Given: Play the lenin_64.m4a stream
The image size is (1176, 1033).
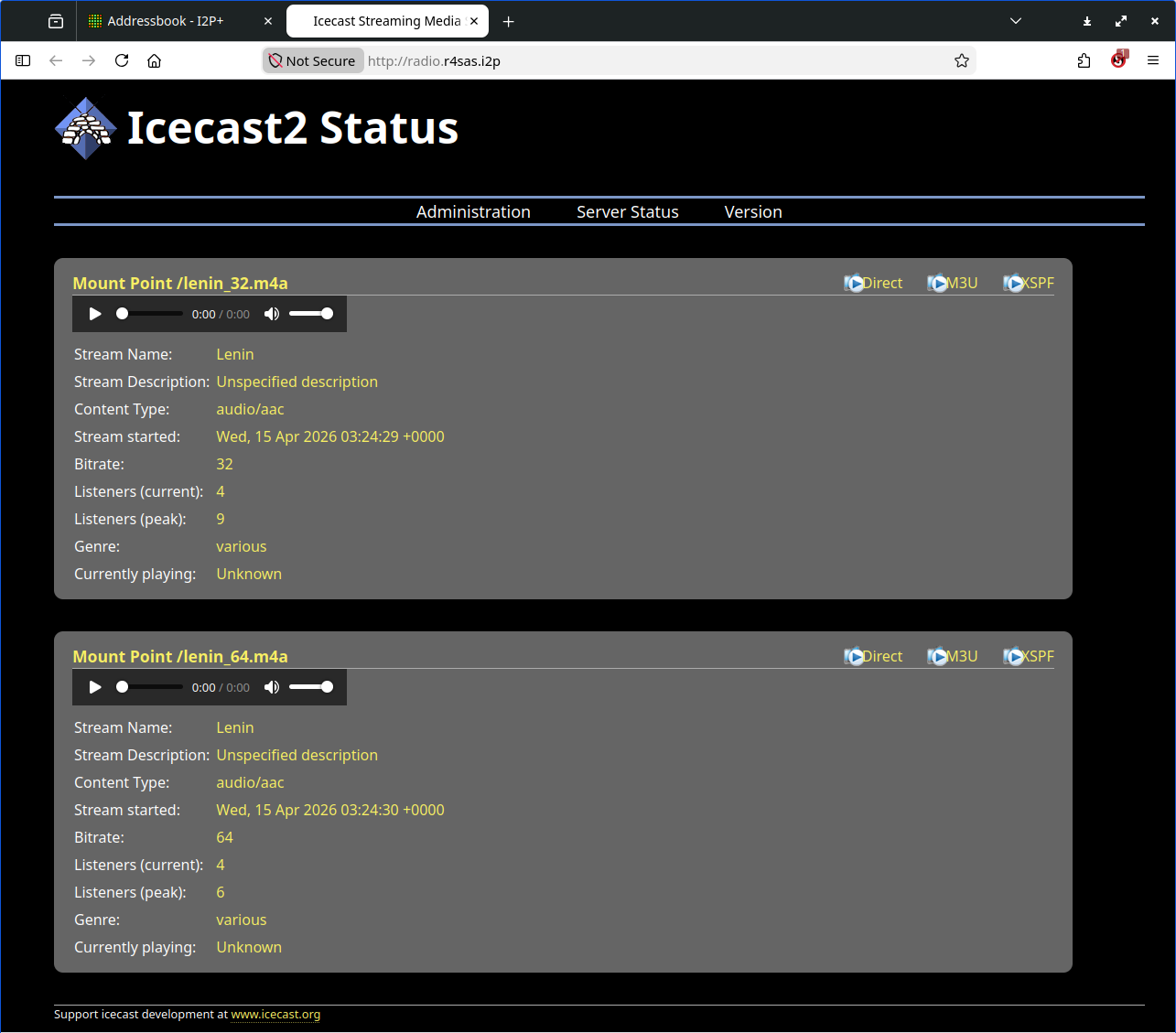Looking at the screenshot, I should pyautogui.click(x=95, y=687).
